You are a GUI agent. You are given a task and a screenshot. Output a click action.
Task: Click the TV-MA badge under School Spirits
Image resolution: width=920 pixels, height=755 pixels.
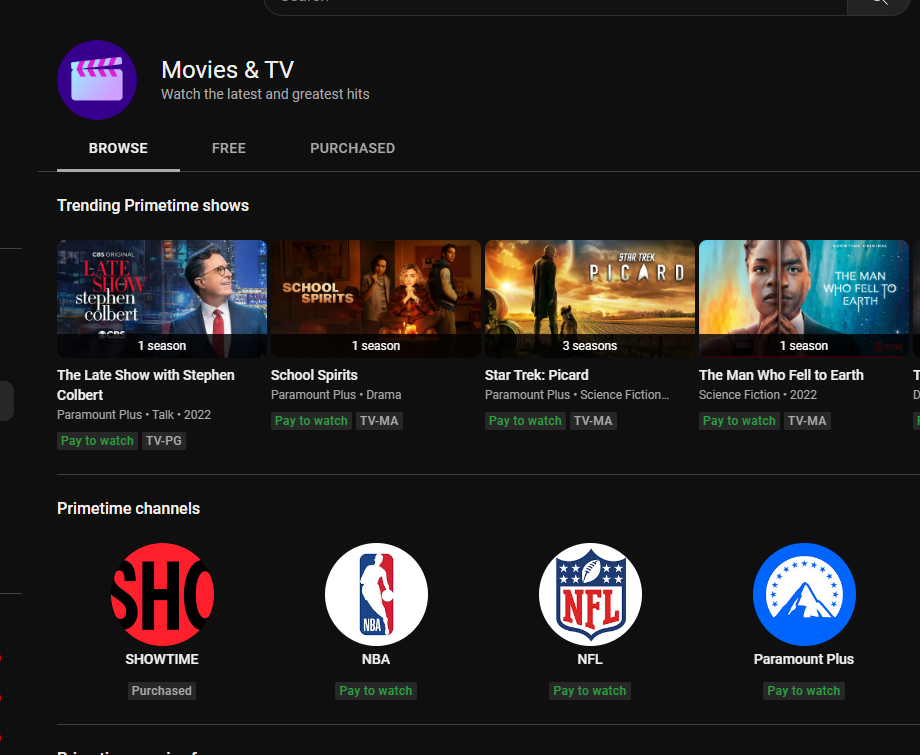point(380,421)
